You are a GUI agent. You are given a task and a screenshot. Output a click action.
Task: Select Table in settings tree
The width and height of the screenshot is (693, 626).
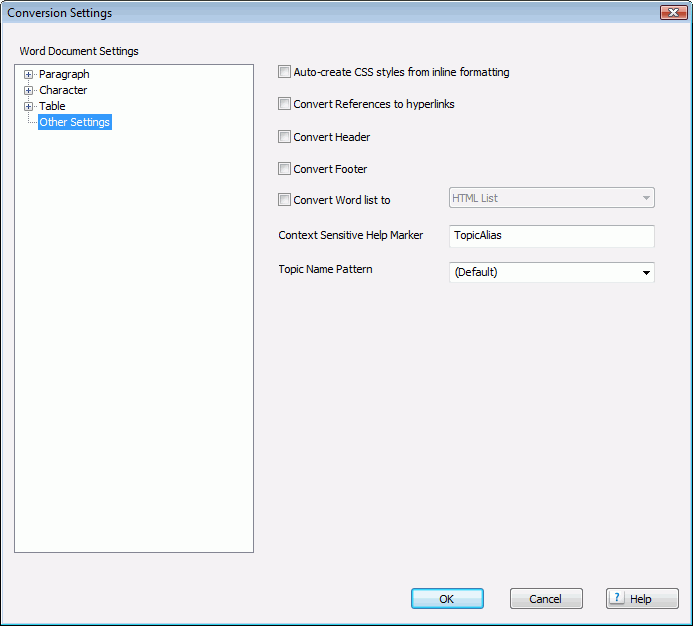52,106
